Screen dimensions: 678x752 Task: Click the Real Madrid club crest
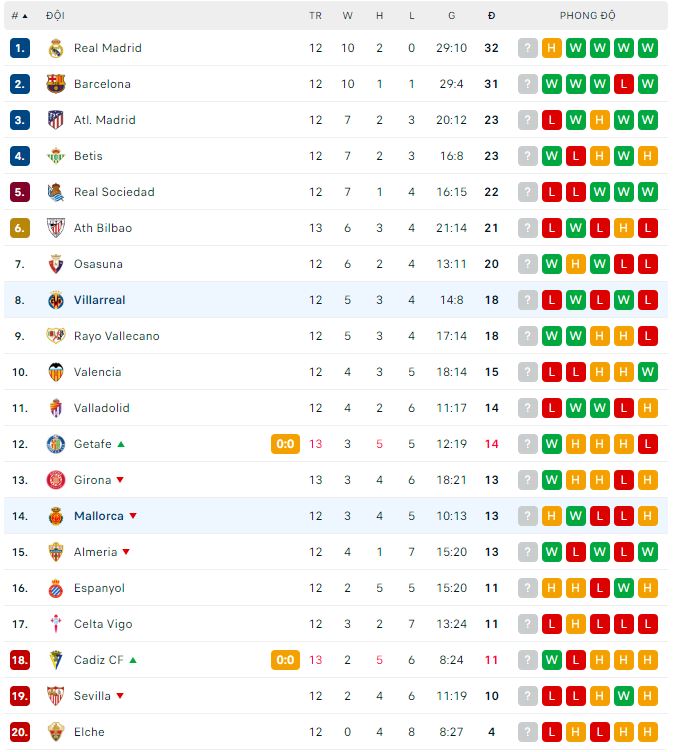56,48
